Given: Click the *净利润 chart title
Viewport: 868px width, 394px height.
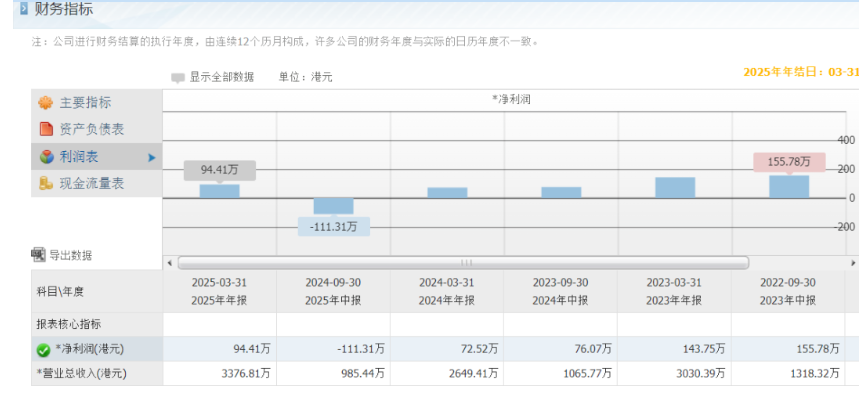Looking at the screenshot, I should point(512,100).
